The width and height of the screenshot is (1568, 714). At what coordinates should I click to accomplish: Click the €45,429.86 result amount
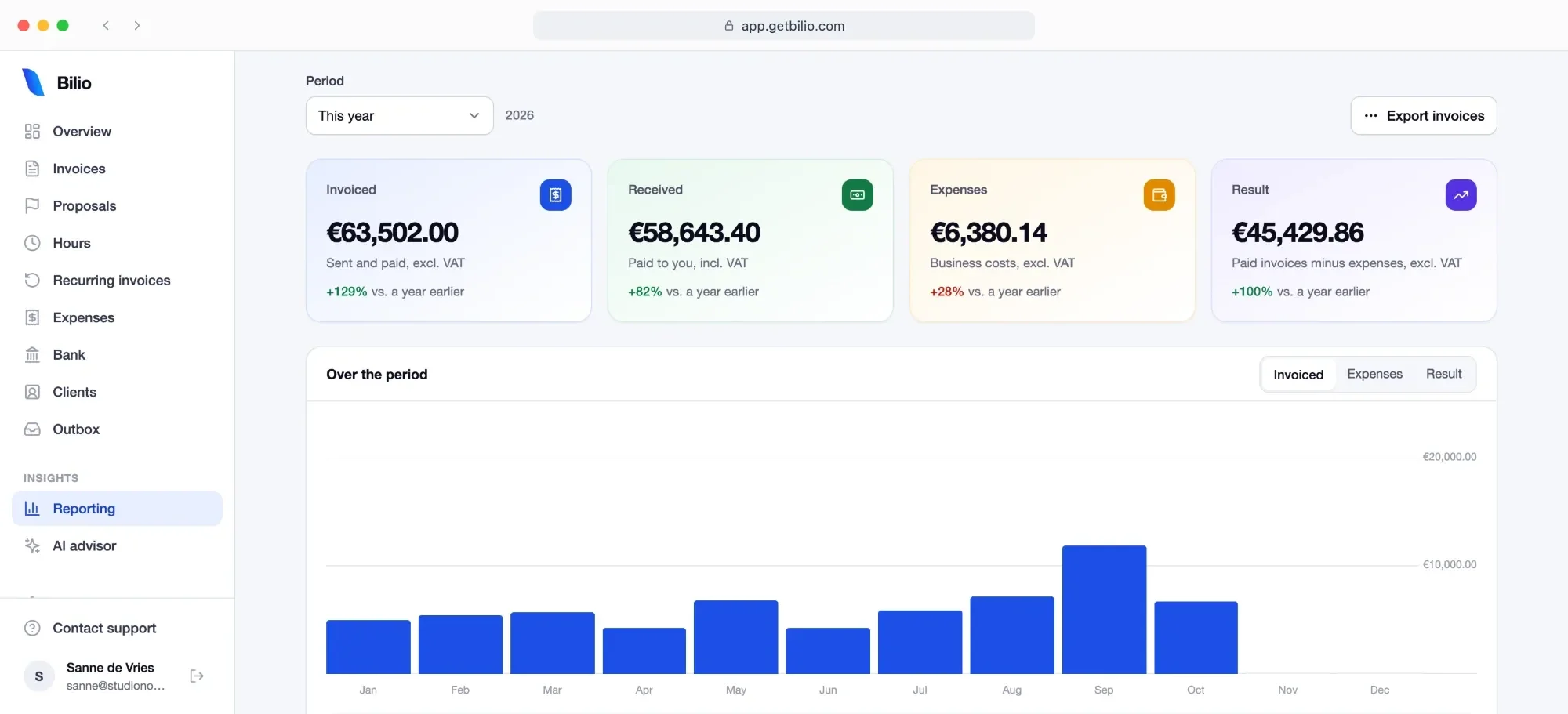pos(1298,232)
